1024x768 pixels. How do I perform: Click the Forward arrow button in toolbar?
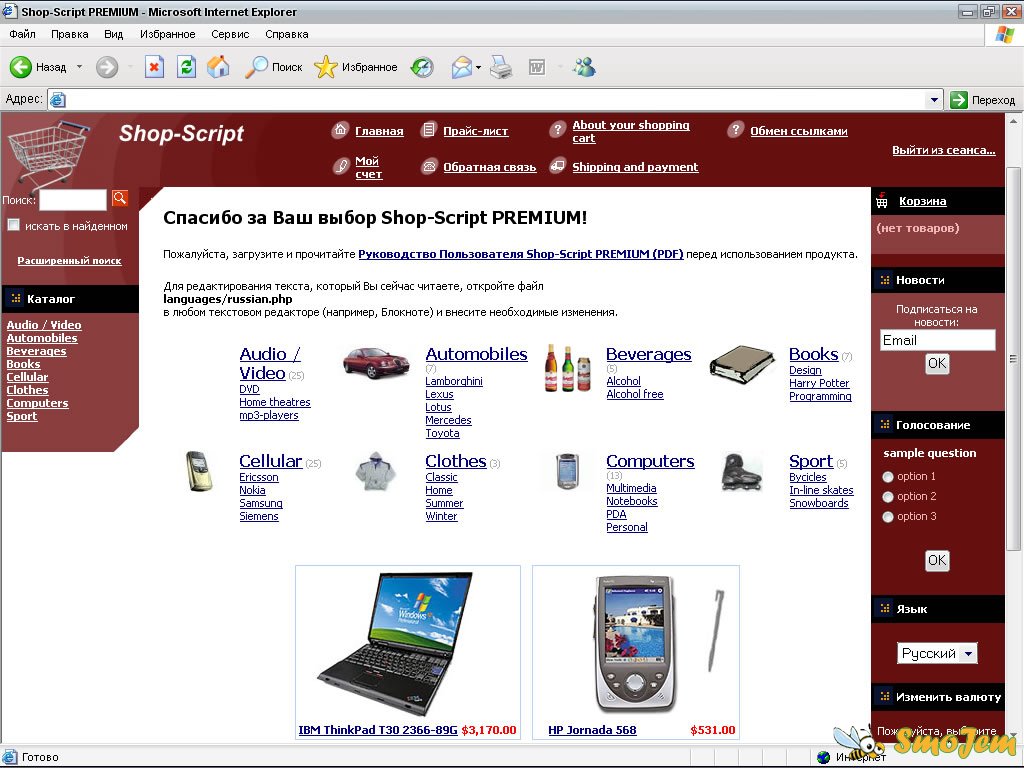point(107,67)
